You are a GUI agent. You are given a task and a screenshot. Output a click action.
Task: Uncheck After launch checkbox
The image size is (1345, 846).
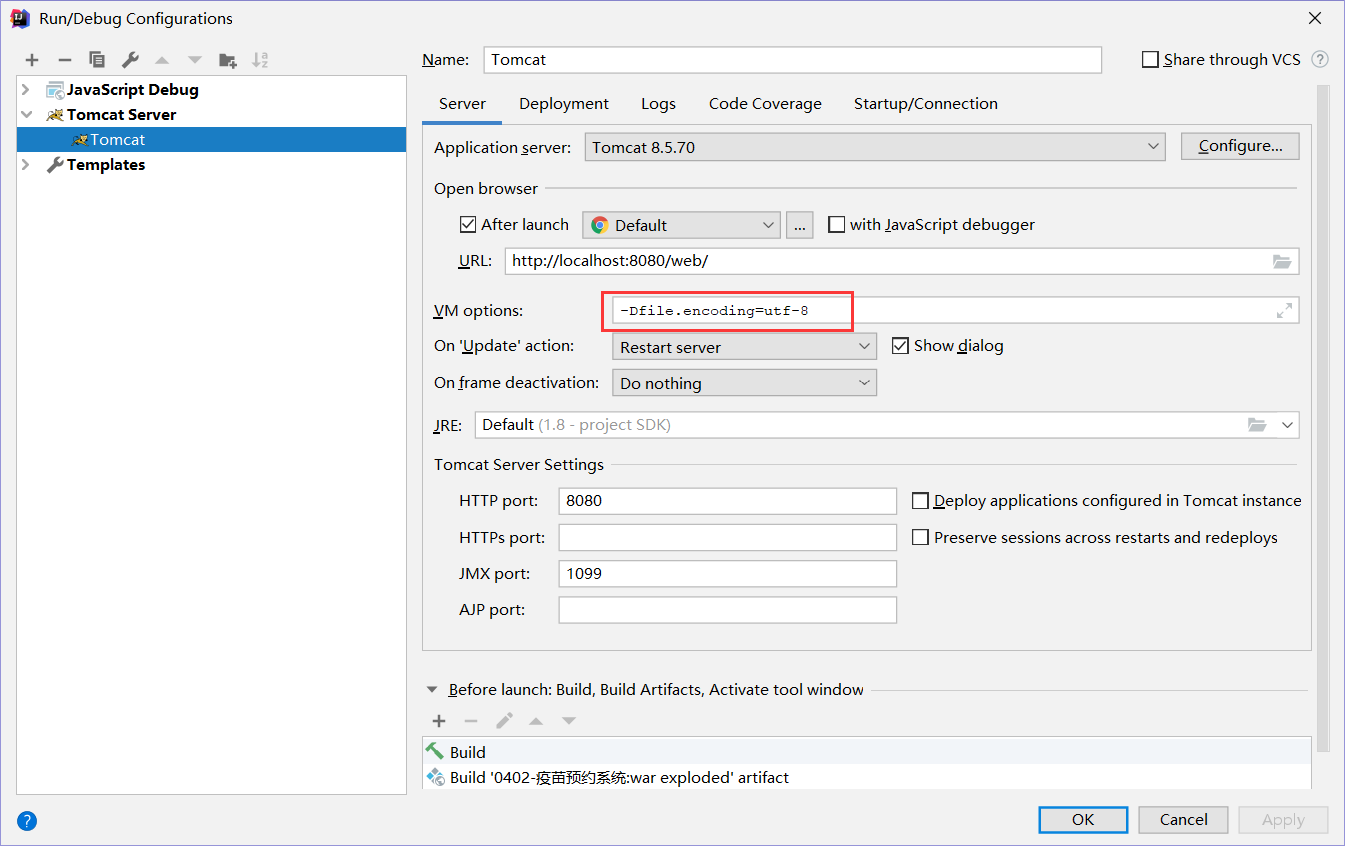[467, 225]
